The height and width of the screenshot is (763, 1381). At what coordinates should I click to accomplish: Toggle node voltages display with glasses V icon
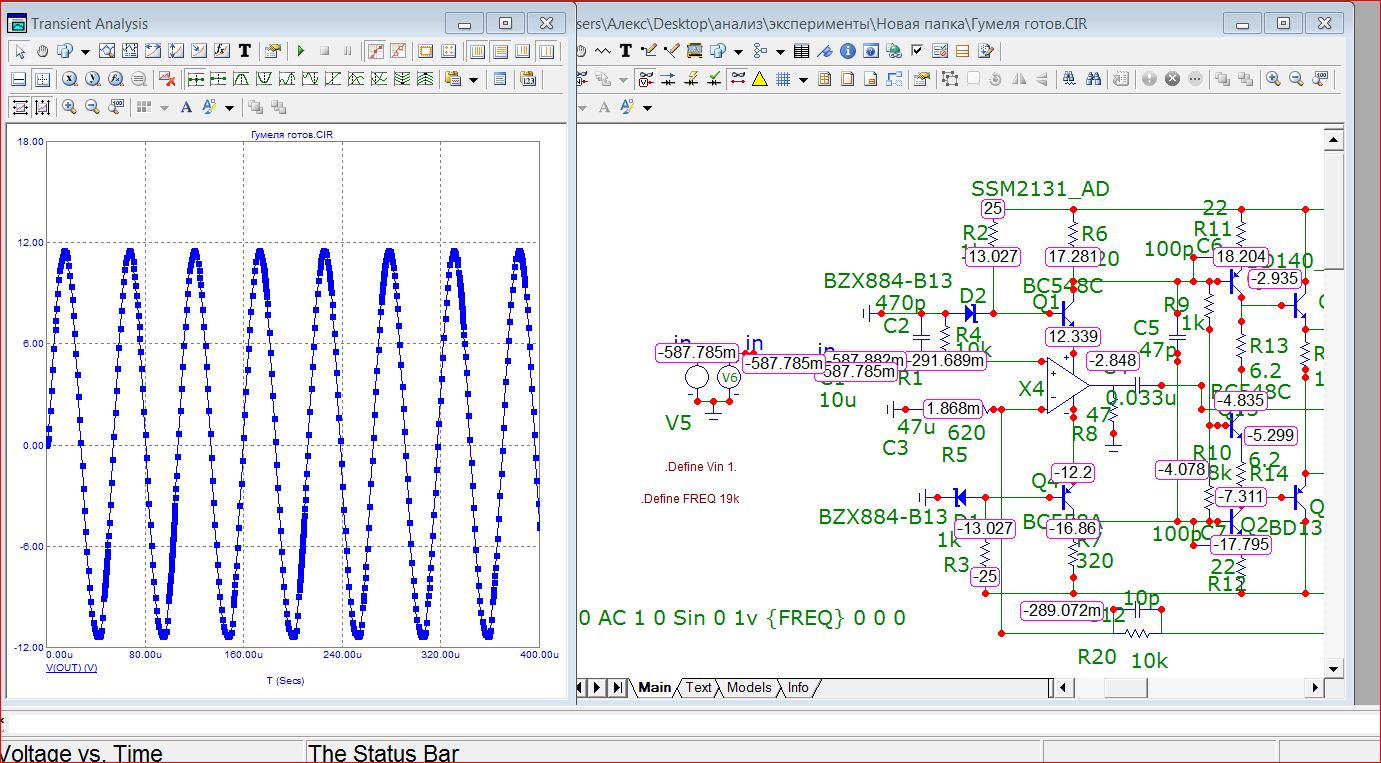pos(646,79)
